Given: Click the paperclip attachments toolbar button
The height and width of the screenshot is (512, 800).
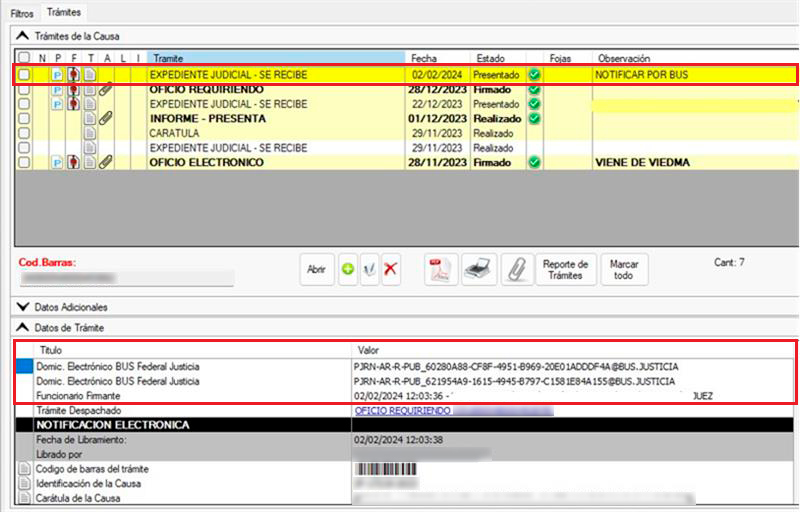Looking at the screenshot, I should pos(516,270).
